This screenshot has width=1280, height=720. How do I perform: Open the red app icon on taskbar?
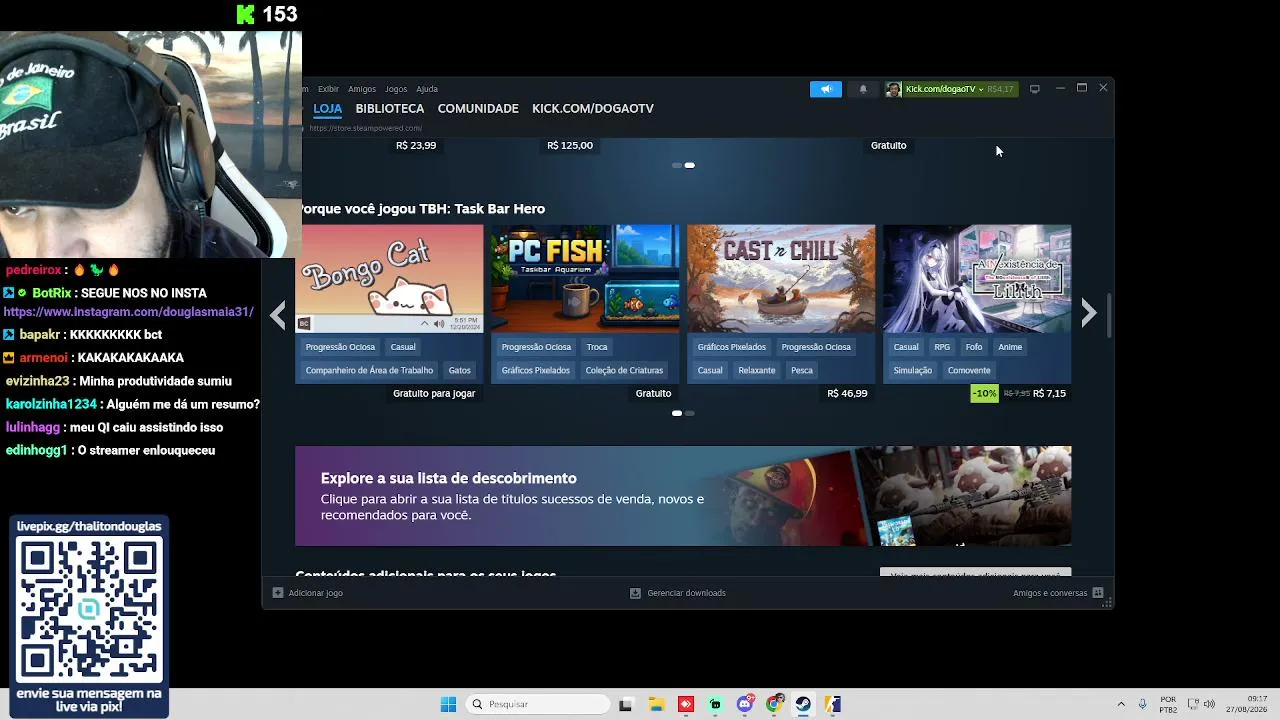pyautogui.click(x=686, y=704)
